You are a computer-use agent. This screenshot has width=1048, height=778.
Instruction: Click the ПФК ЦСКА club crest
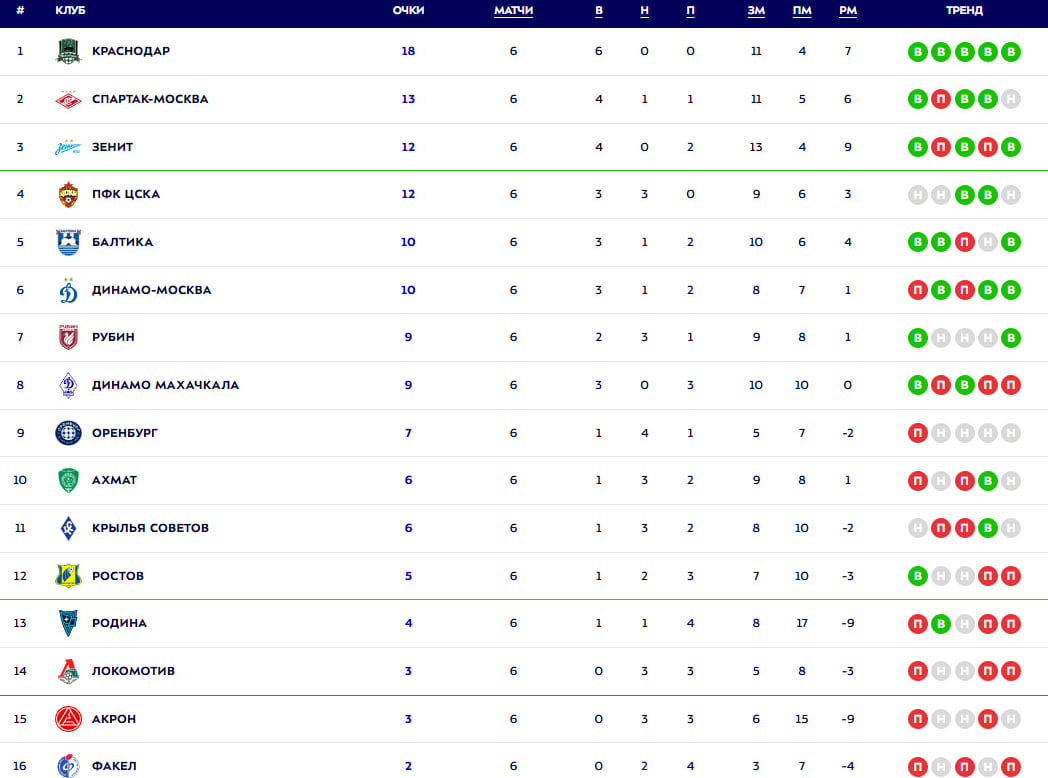(x=68, y=194)
